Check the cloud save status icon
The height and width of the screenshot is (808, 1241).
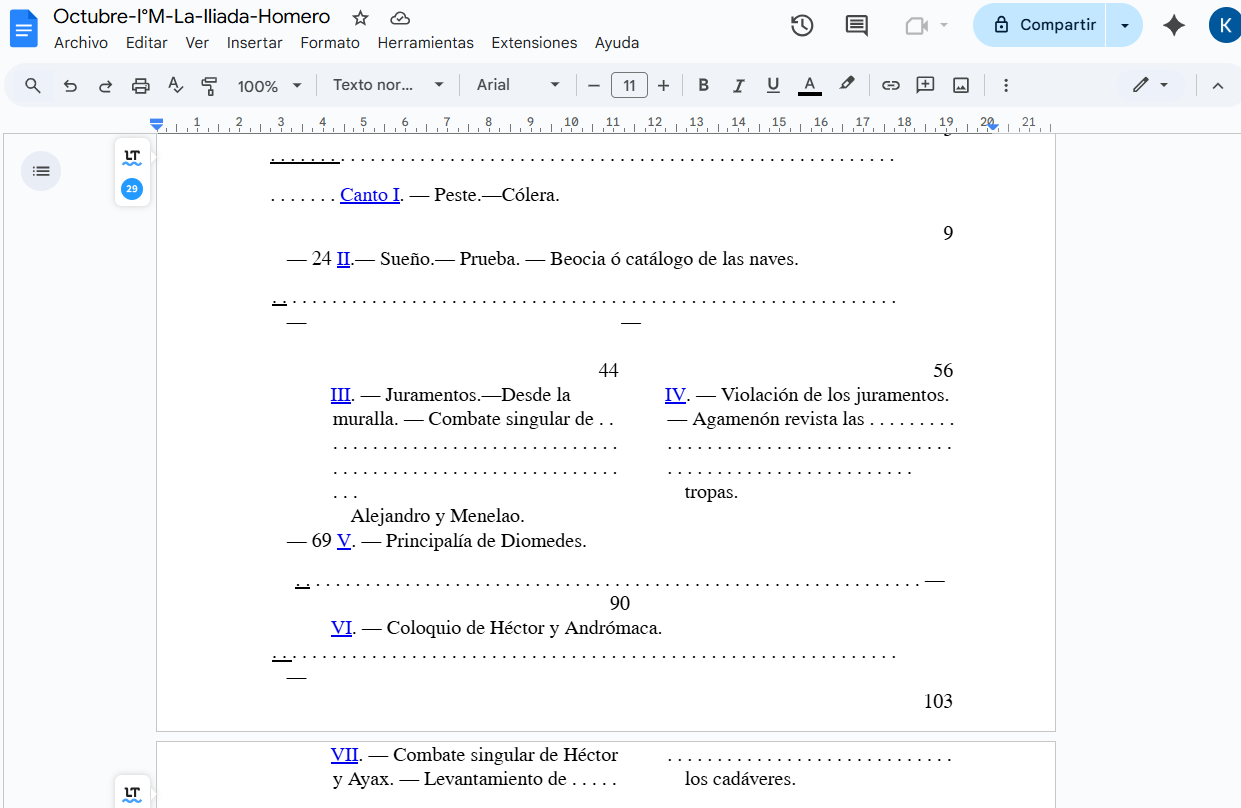coord(400,18)
